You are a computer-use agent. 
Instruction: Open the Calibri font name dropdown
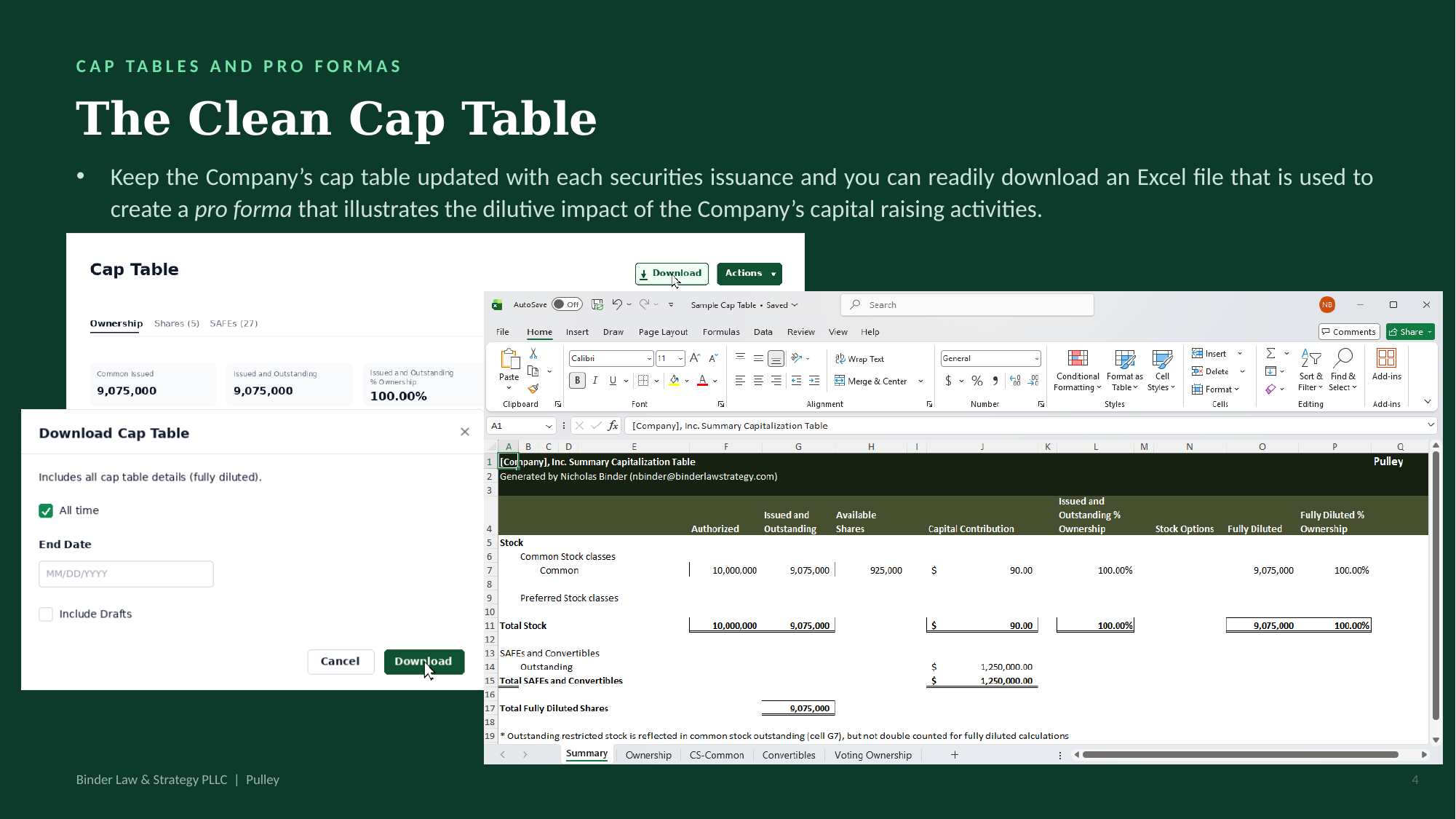pyautogui.click(x=648, y=358)
